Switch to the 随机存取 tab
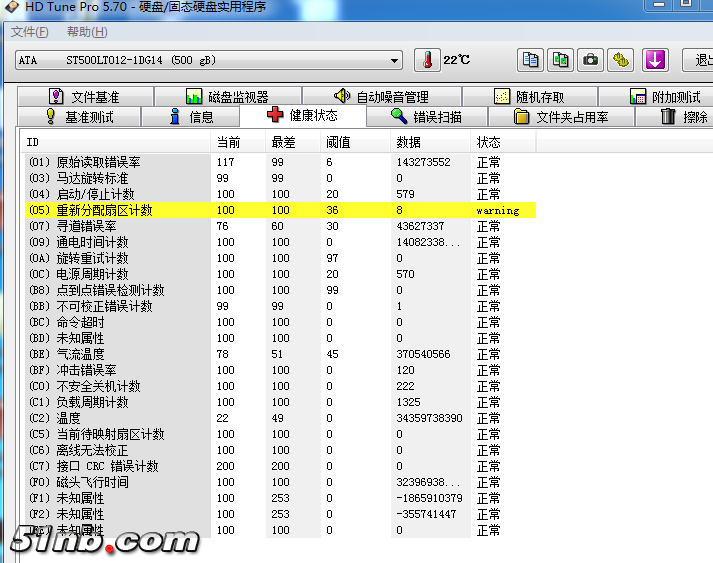 [529, 97]
